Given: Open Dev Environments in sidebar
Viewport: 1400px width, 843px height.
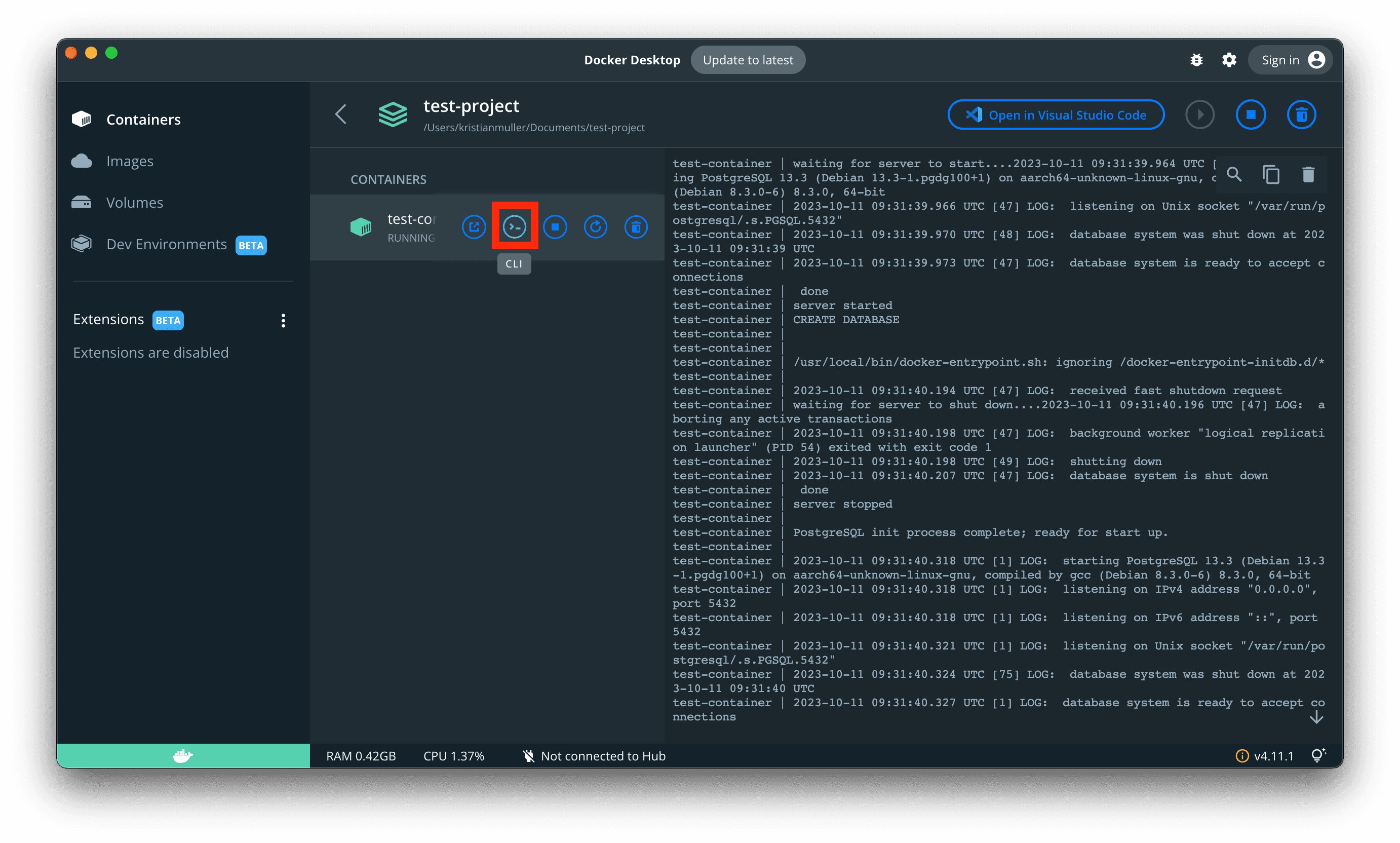Looking at the screenshot, I should [167, 244].
